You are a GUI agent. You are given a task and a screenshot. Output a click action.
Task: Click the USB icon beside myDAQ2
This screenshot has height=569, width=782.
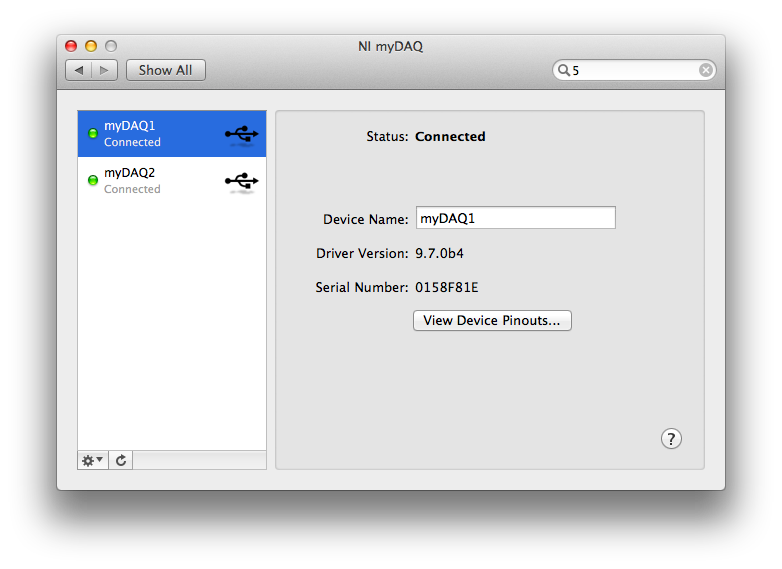(241, 181)
